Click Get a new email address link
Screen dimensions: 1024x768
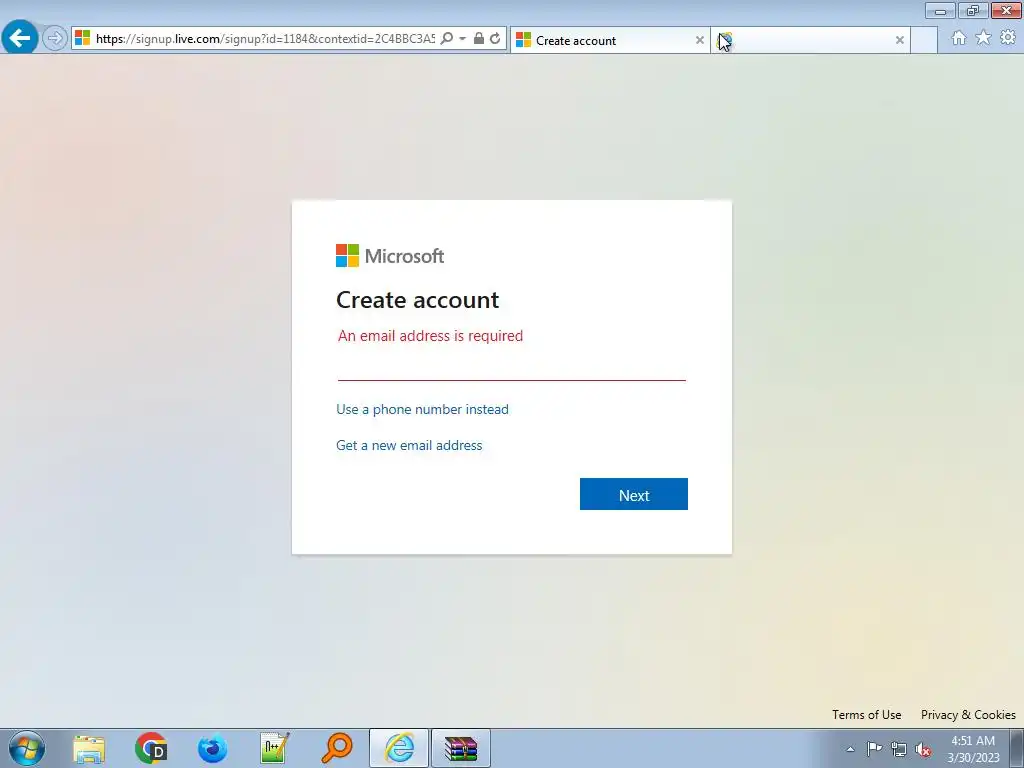tap(409, 445)
